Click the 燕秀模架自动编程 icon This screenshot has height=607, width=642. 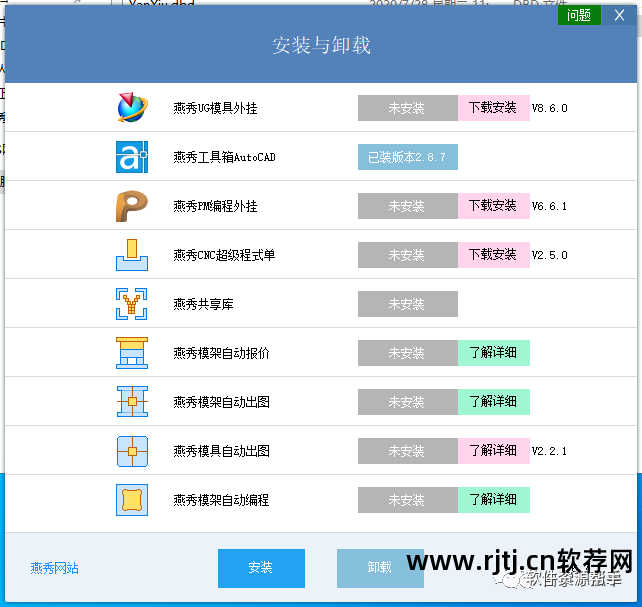pyautogui.click(x=132, y=500)
